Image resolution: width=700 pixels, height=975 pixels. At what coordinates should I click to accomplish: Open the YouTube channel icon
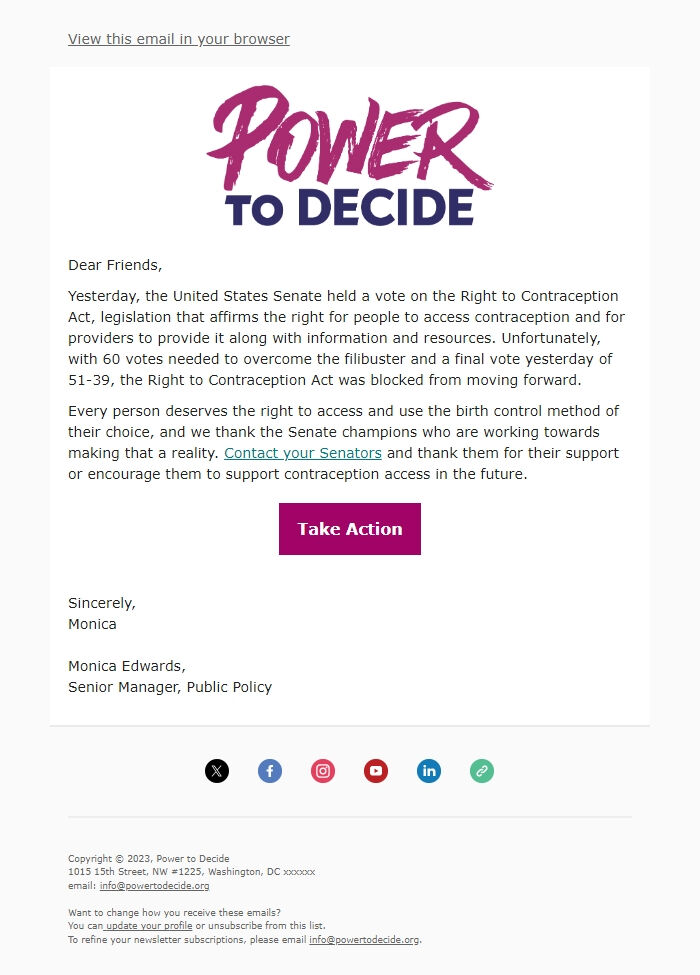[376, 770]
